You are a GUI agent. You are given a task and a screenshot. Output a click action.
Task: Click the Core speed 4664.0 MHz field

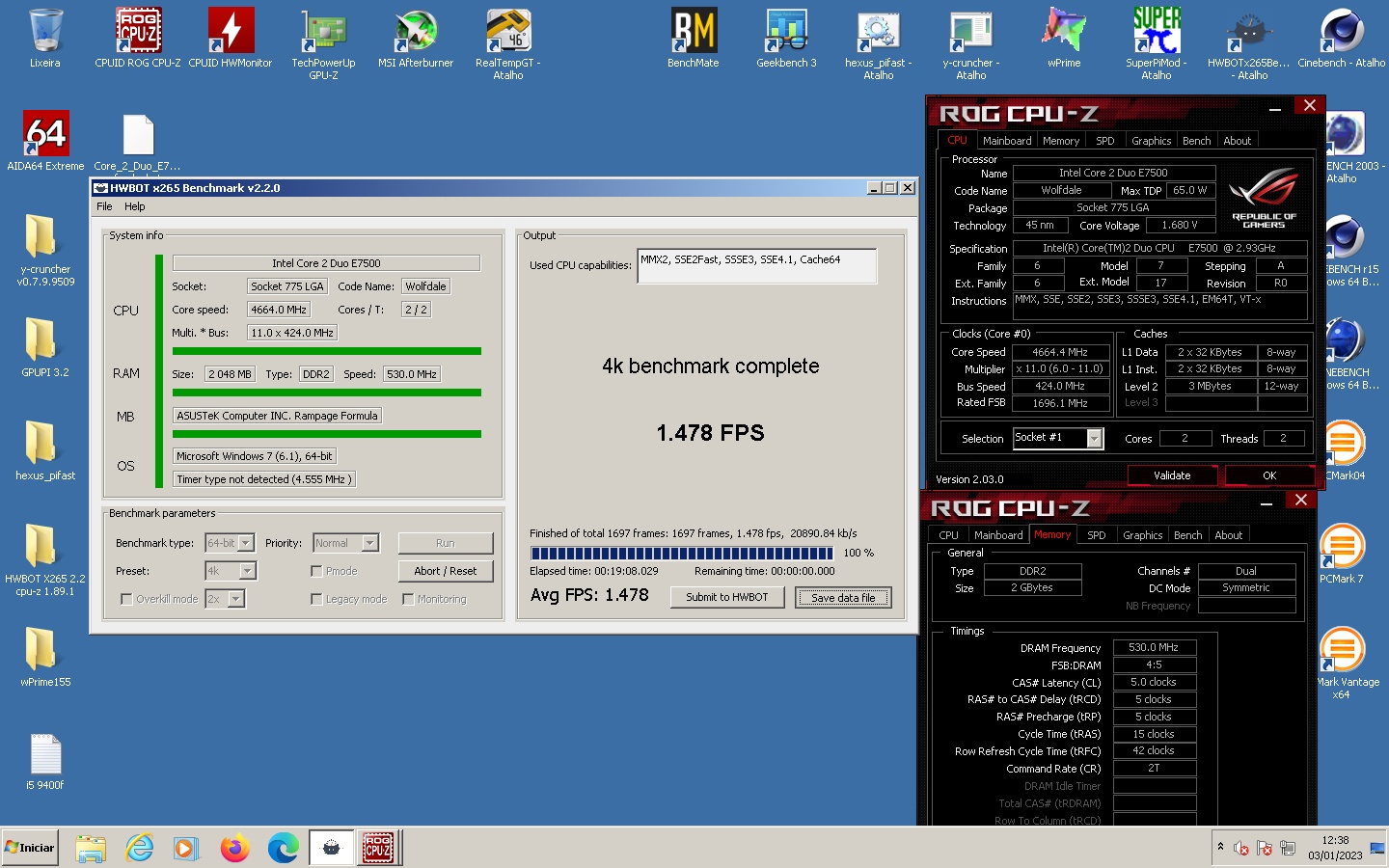(279, 310)
